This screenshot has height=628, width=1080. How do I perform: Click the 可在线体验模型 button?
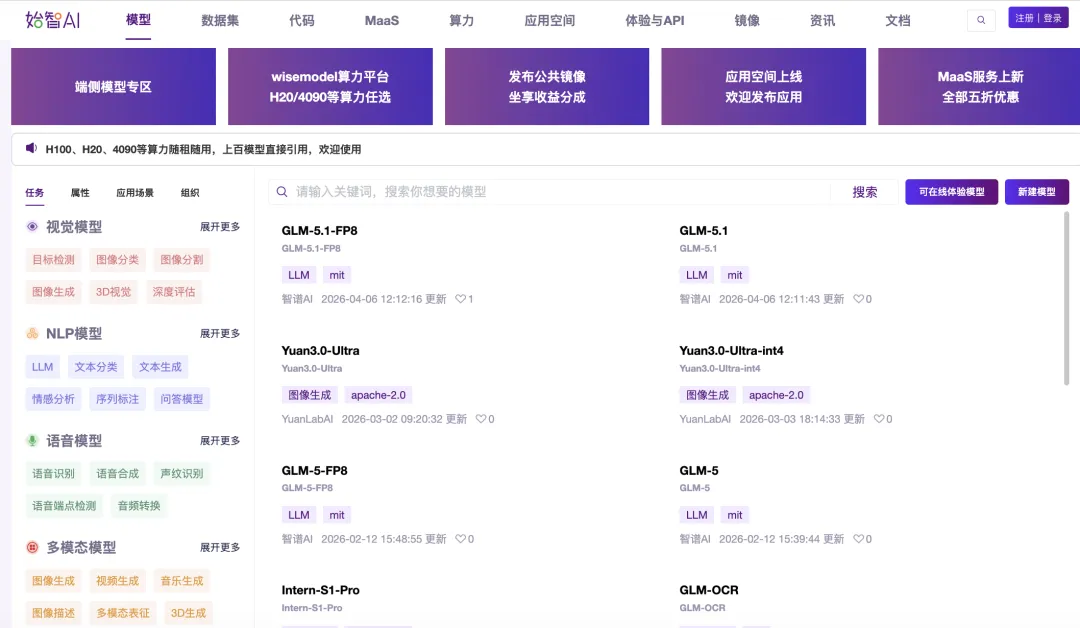coord(951,192)
